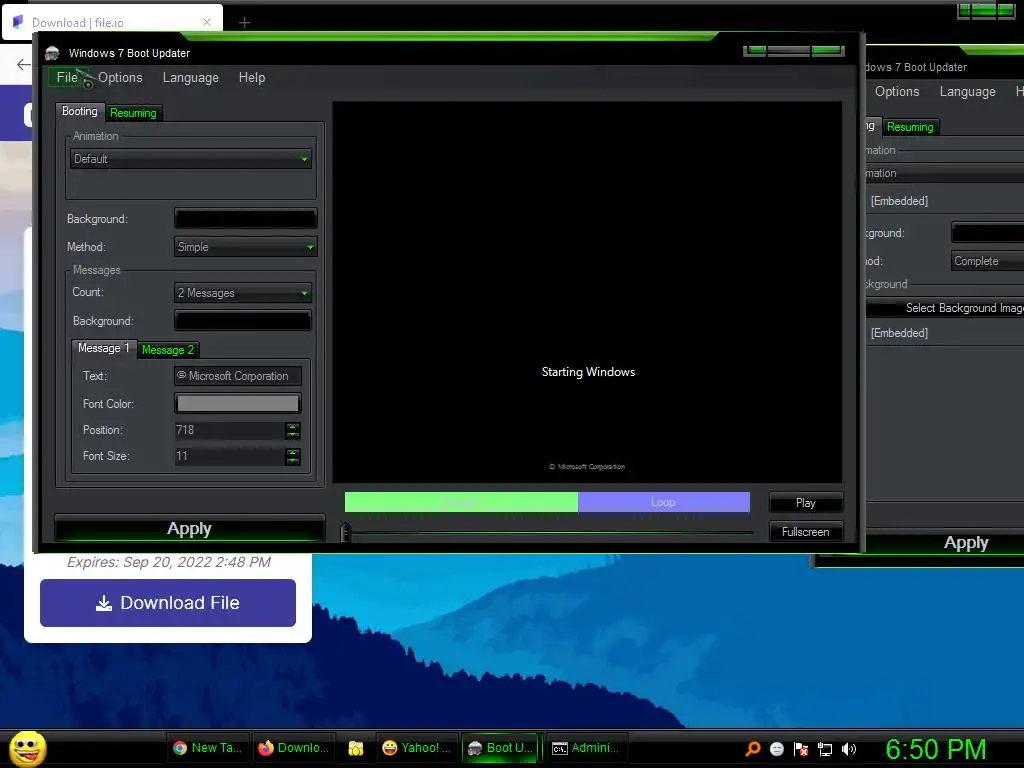Click the 6:50 PM taskbar clock

tap(936, 749)
